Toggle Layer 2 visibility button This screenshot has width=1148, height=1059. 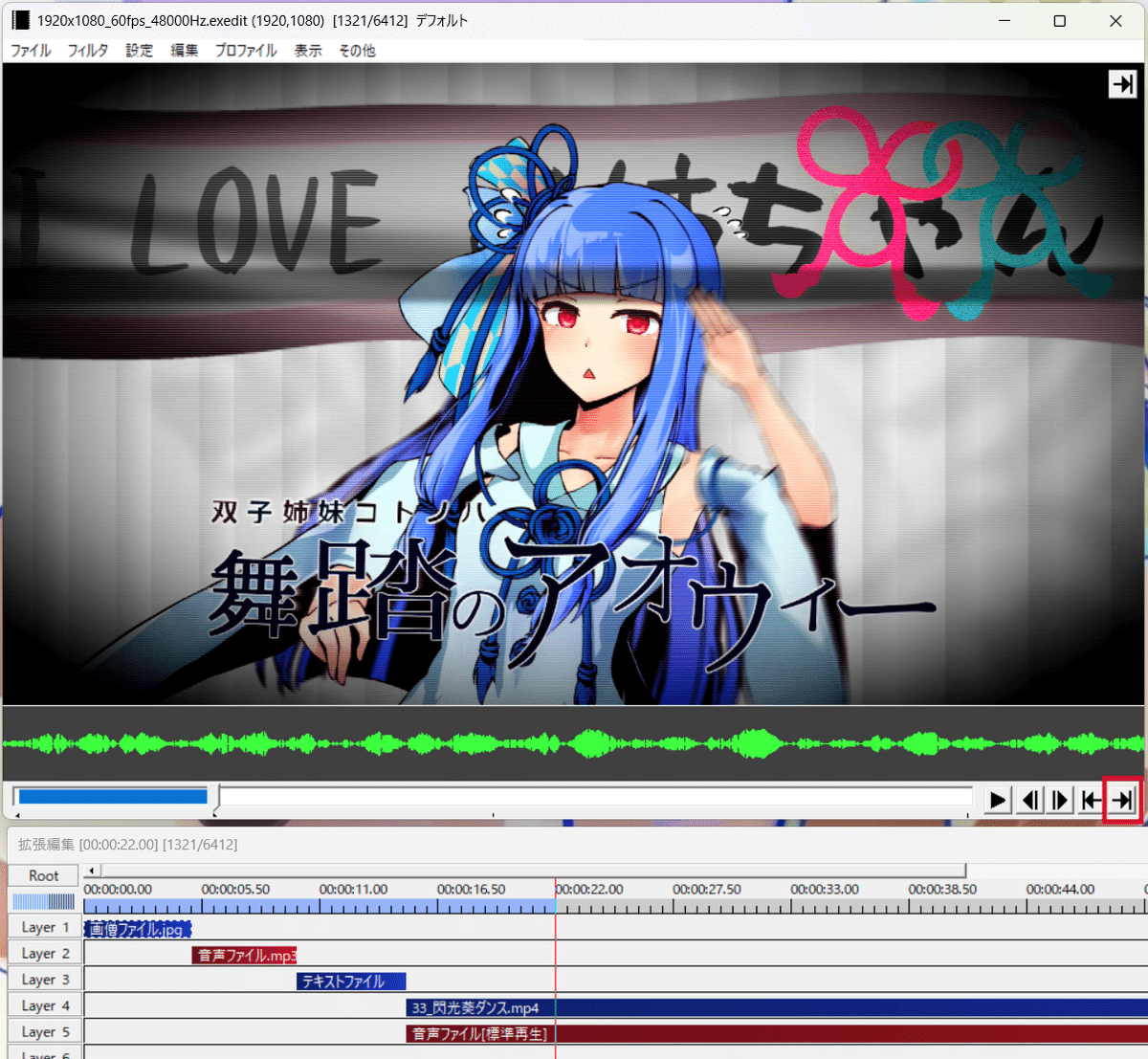pyautogui.click(x=45, y=953)
